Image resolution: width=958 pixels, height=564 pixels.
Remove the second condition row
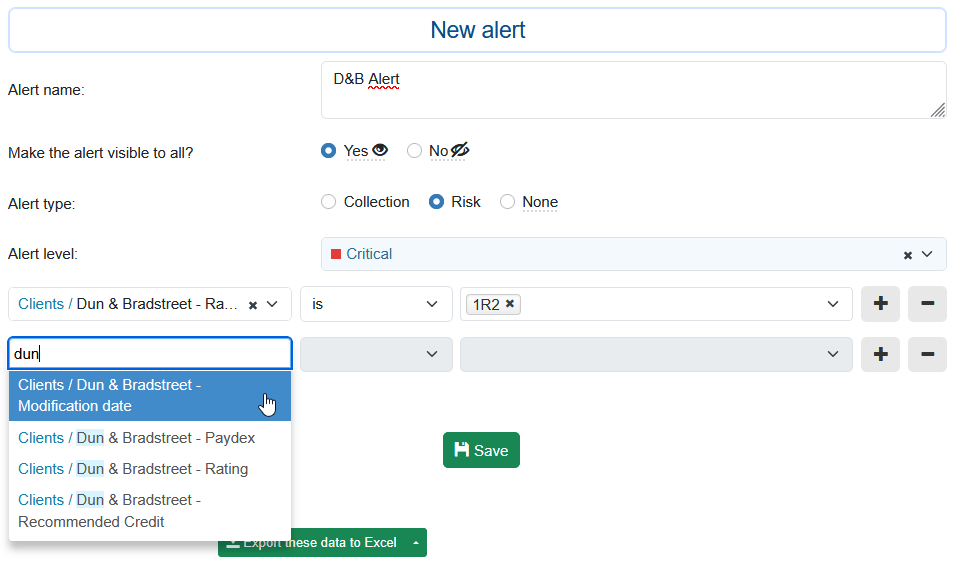(x=927, y=354)
